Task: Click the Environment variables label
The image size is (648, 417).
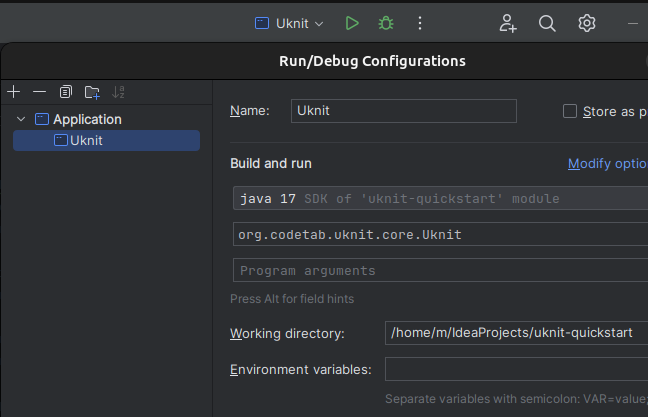Action: [x=300, y=369]
